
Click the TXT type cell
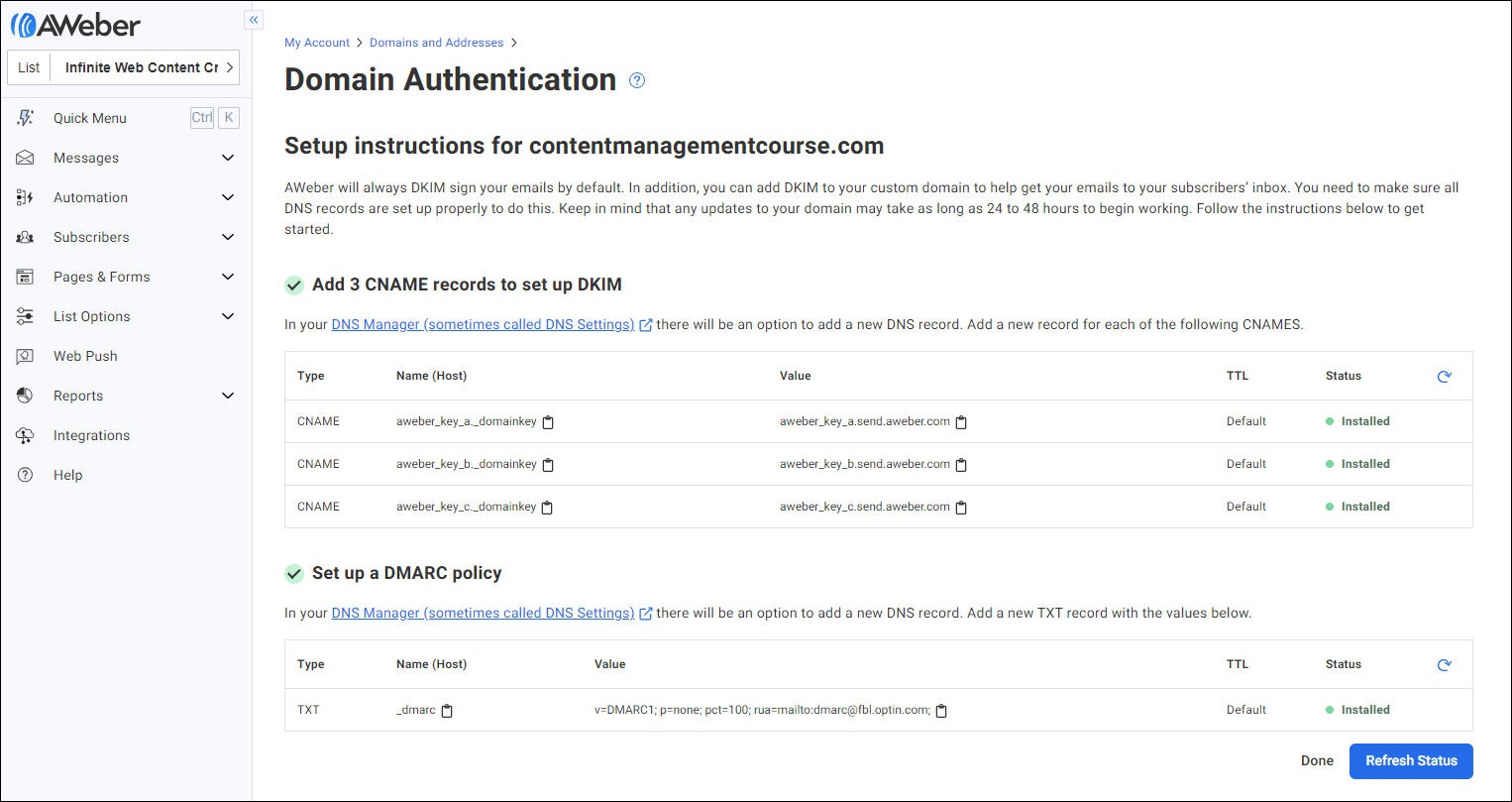point(308,710)
